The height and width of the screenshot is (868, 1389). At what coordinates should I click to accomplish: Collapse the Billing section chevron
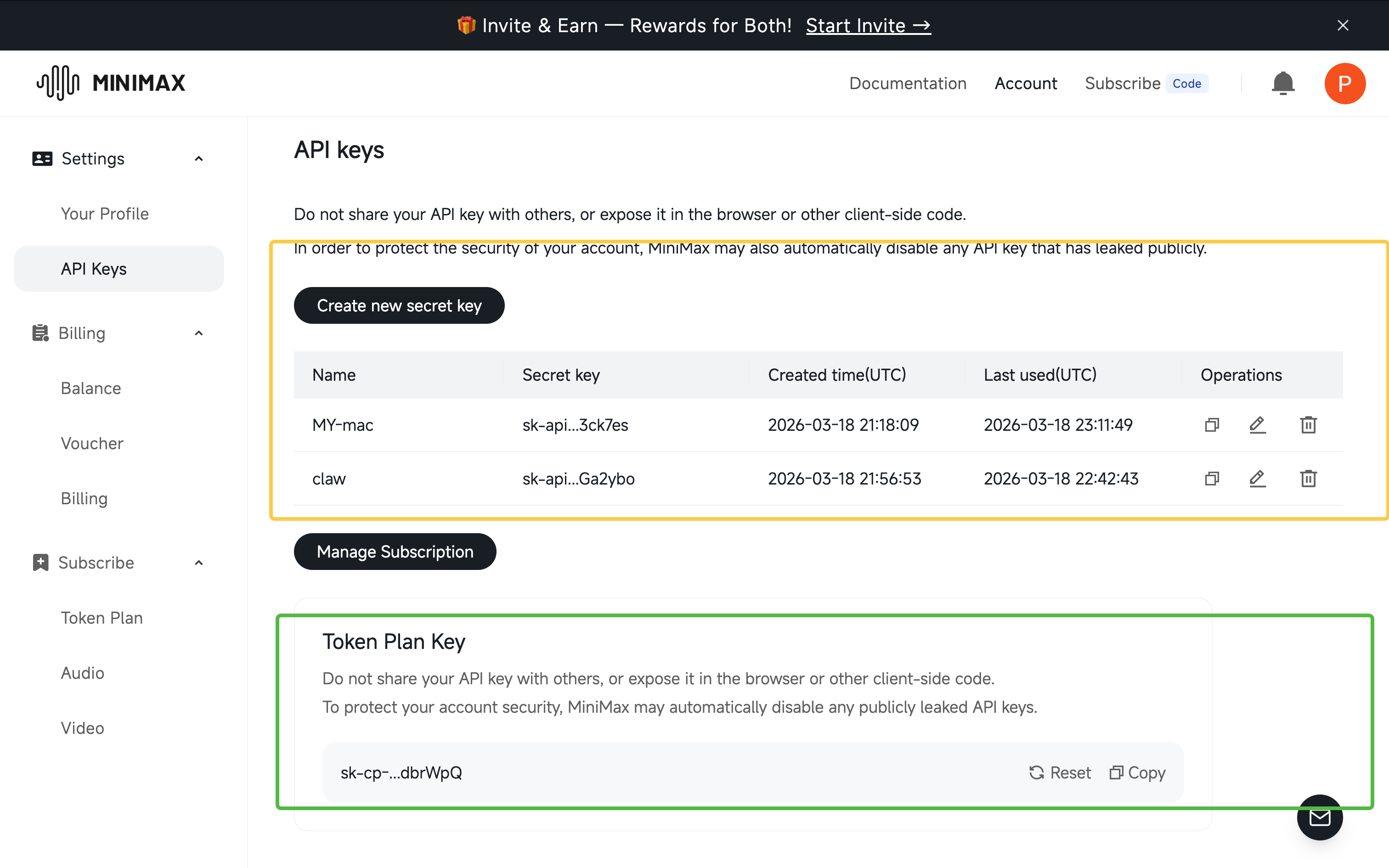[x=198, y=333]
